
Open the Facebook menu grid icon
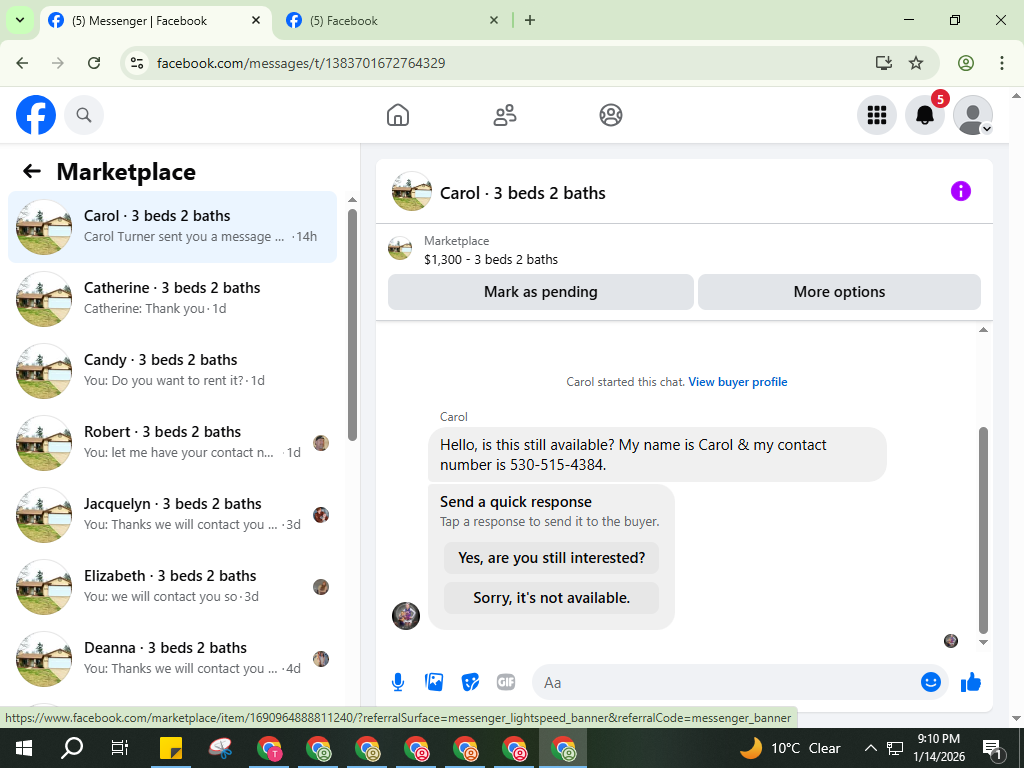click(x=876, y=115)
